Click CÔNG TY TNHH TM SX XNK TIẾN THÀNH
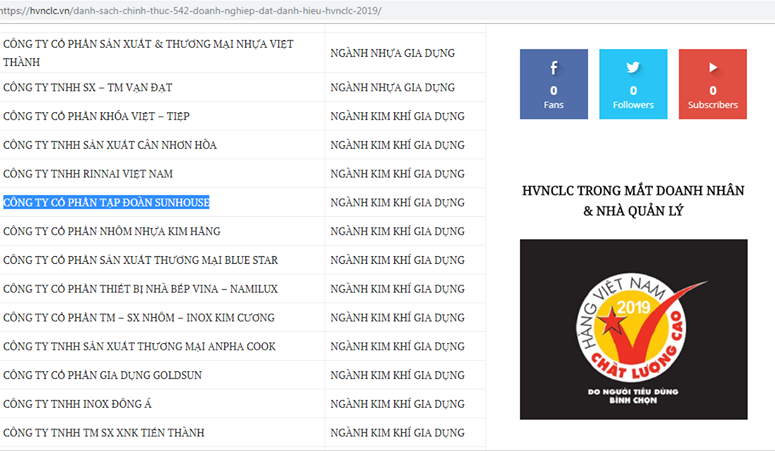The height and width of the screenshot is (451, 775). point(104,433)
